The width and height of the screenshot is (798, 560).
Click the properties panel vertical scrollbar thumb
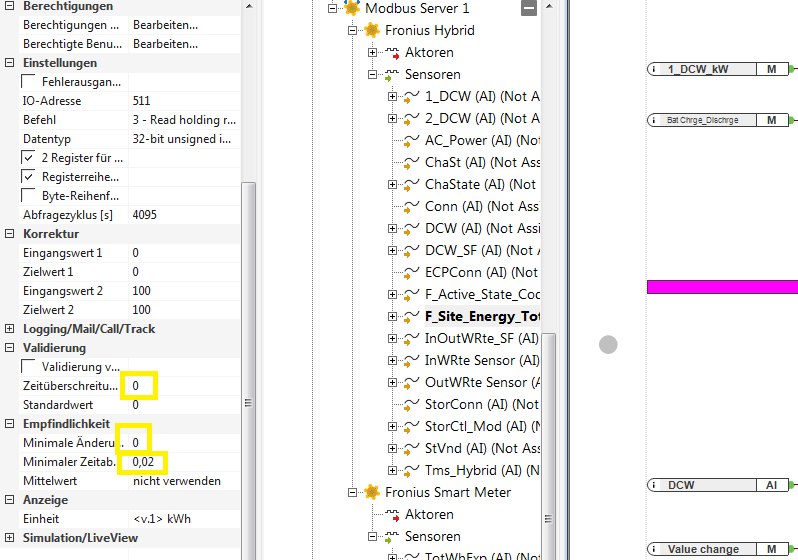coord(248,371)
